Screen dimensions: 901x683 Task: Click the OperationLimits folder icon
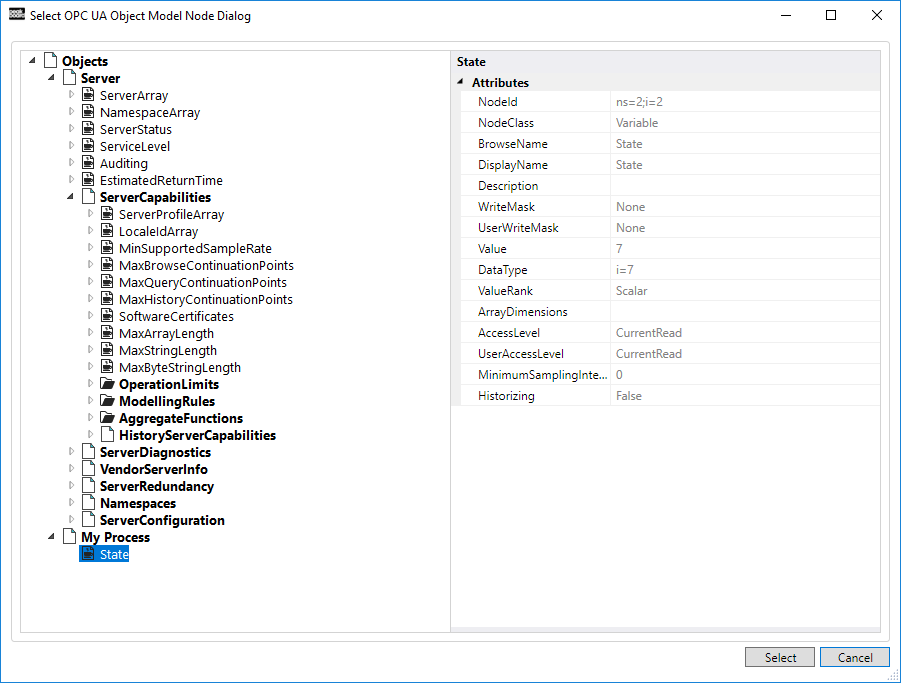107,385
